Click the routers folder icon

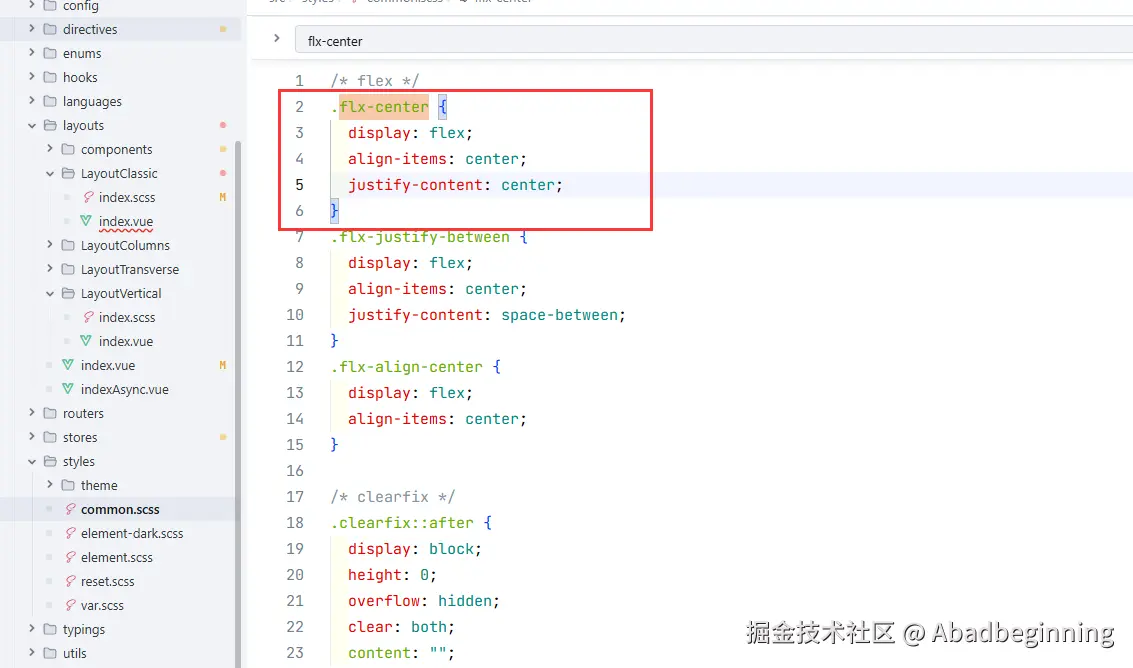coord(50,413)
